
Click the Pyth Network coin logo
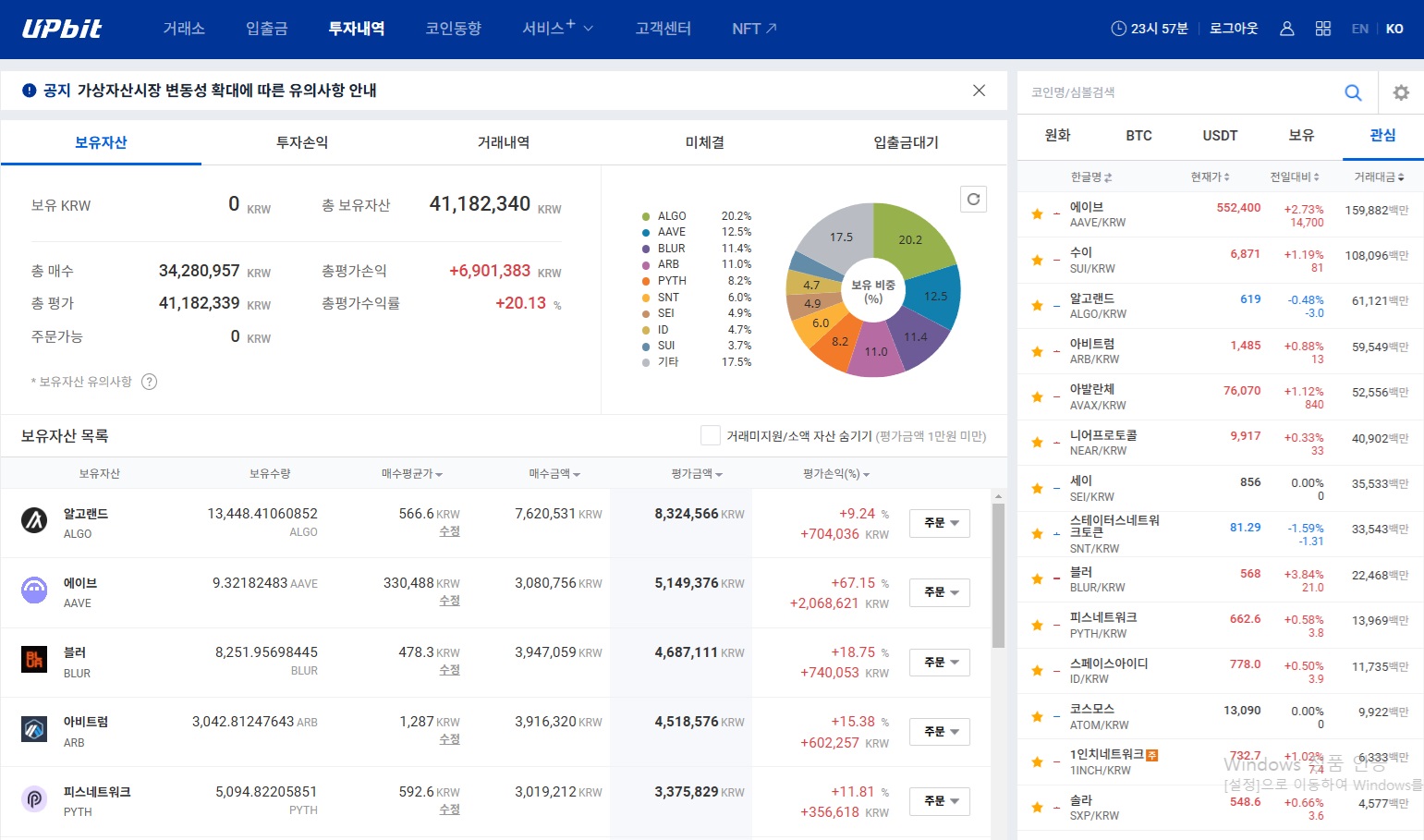pos(34,798)
